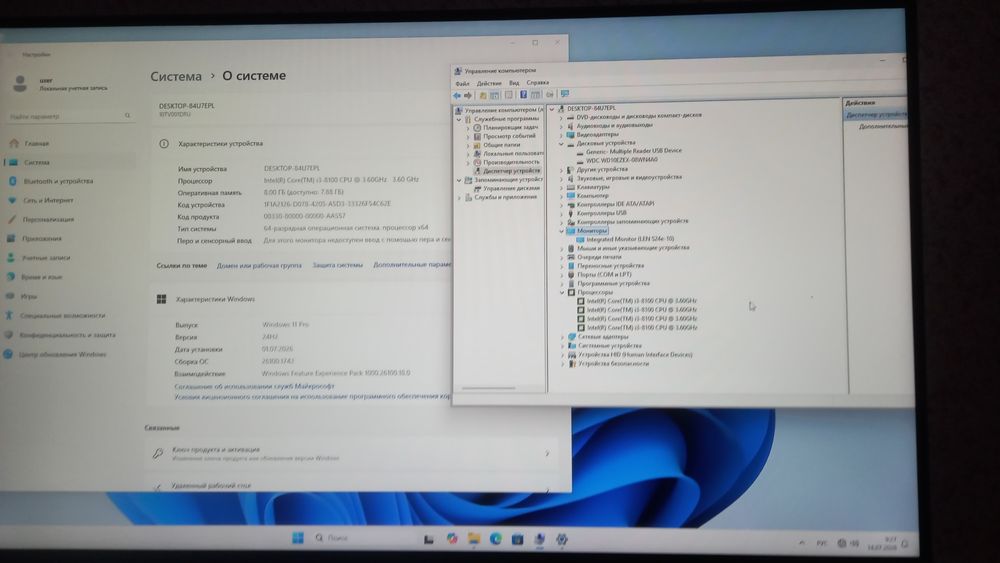
Task: Click Игры icon in Settings sidebar
Action: click(x=10, y=296)
